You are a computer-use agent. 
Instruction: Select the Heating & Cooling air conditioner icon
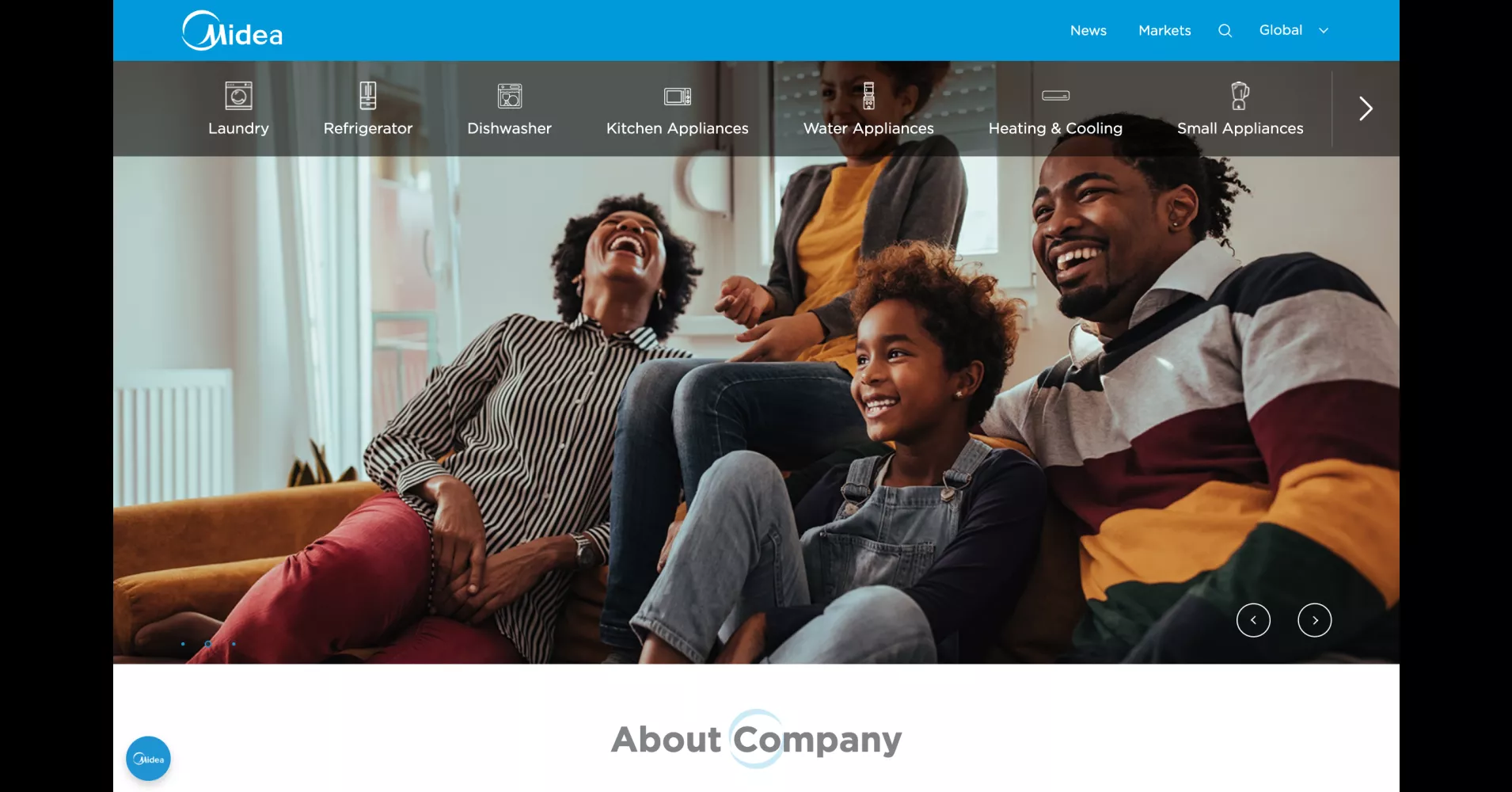point(1055,96)
